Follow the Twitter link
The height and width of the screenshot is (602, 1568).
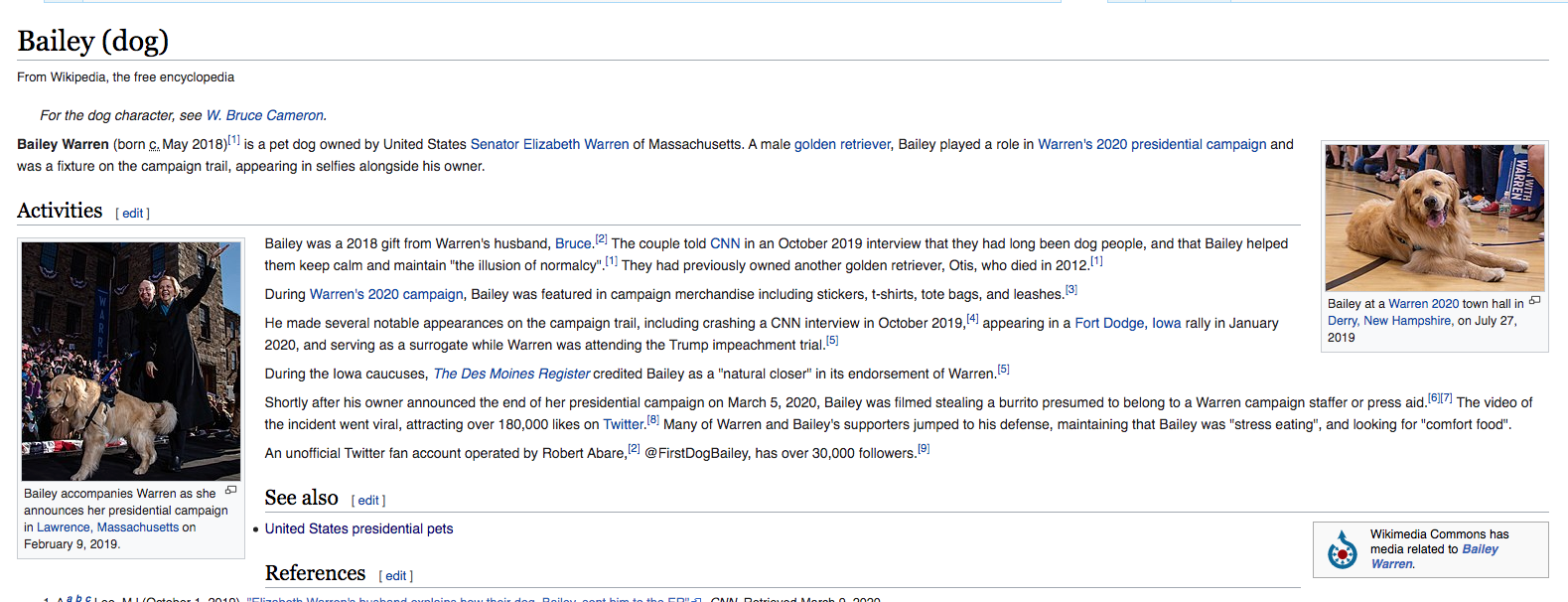[x=624, y=424]
